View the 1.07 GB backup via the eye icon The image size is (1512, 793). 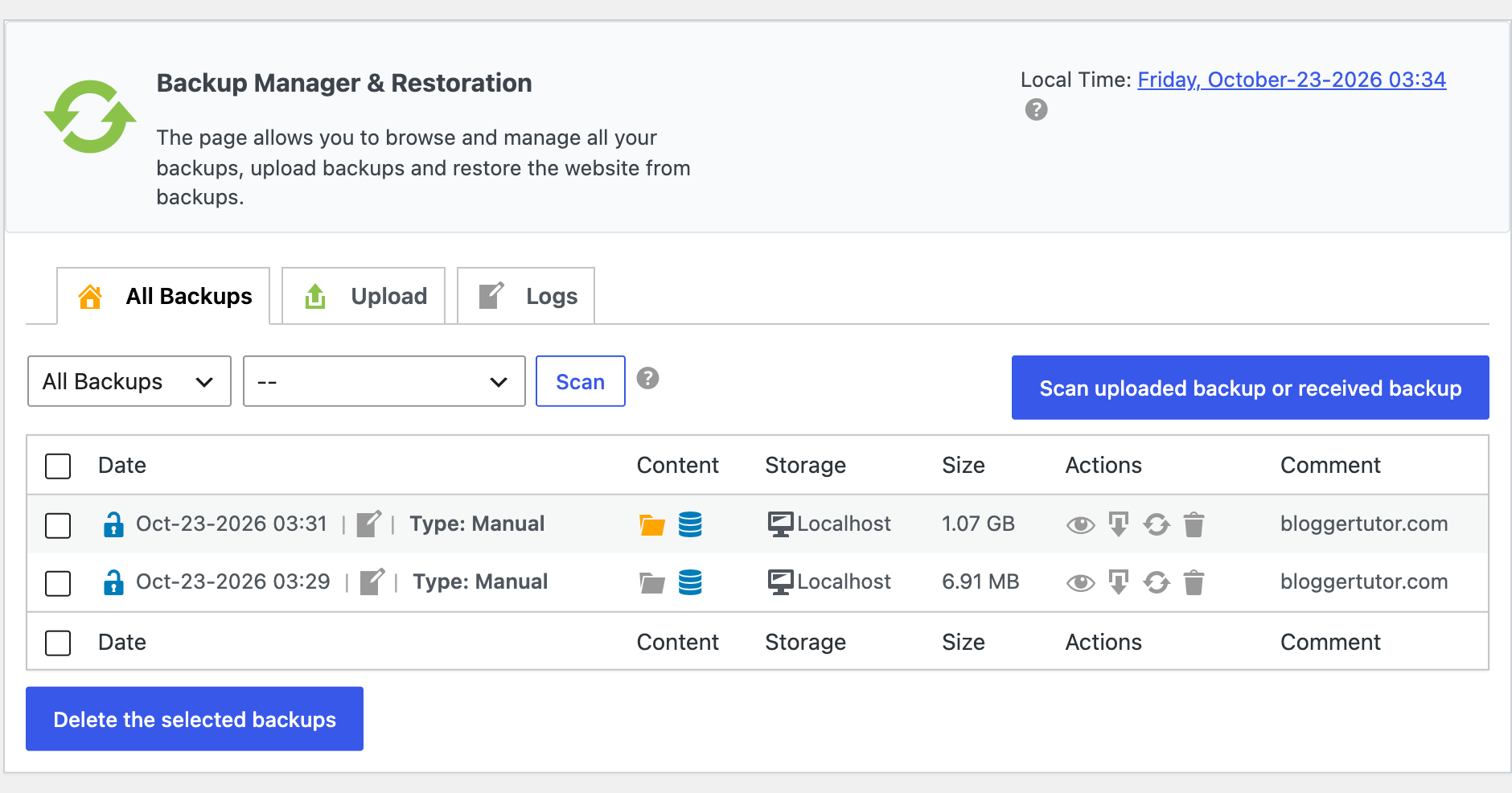1081,525
